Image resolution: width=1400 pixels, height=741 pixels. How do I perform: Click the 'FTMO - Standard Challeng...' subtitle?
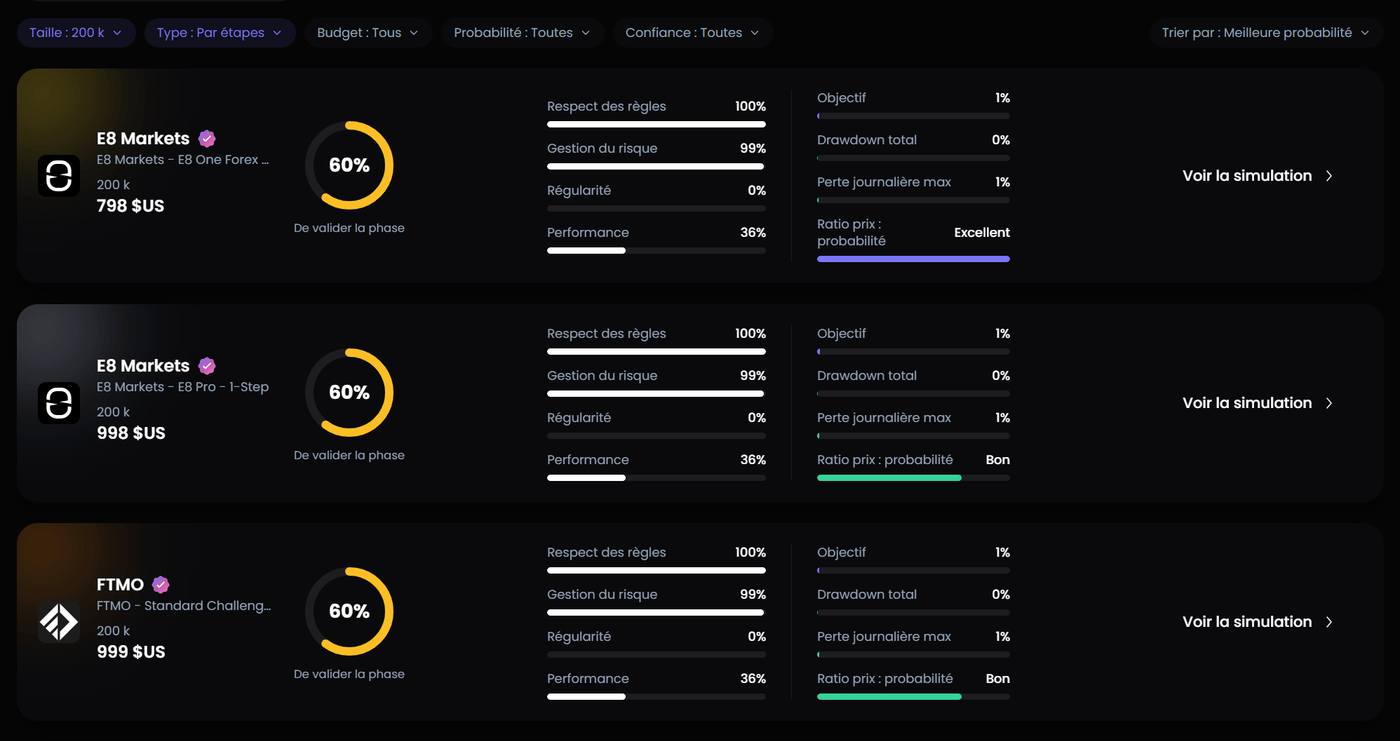pos(184,606)
